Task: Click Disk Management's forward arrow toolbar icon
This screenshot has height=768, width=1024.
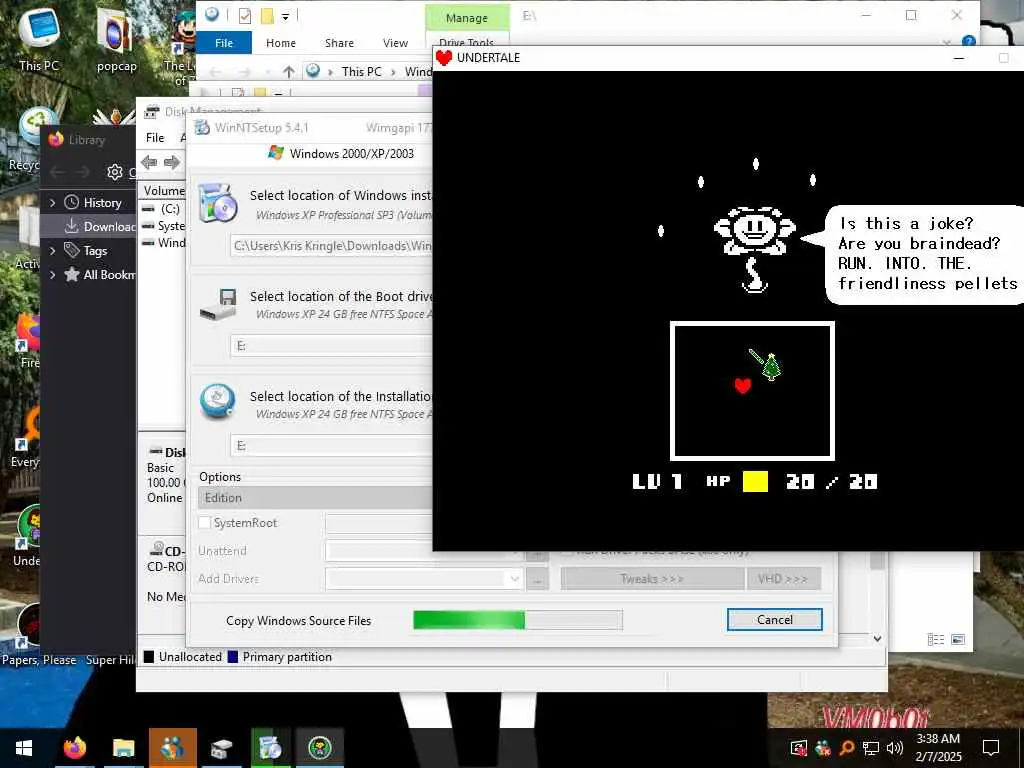Action: [172, 162]
